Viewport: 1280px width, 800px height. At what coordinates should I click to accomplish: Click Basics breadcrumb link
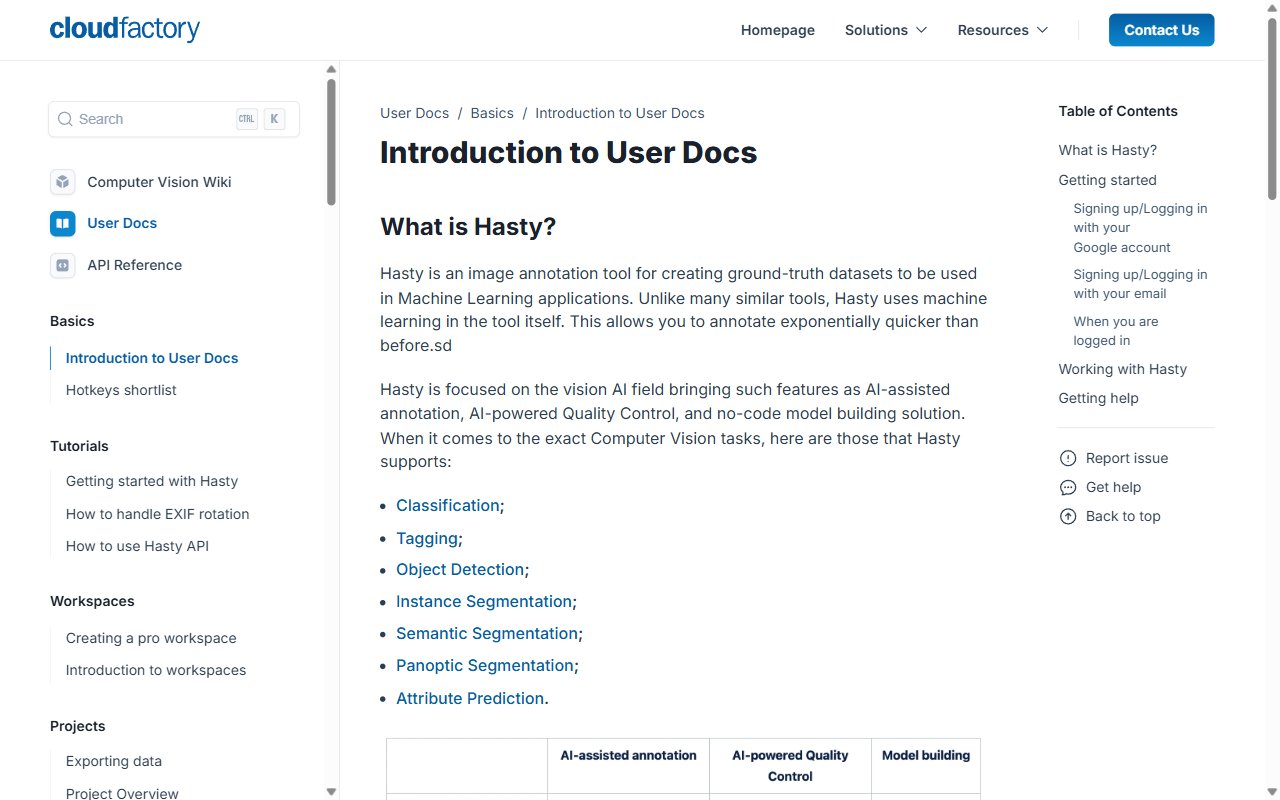[x=492, y=113]
